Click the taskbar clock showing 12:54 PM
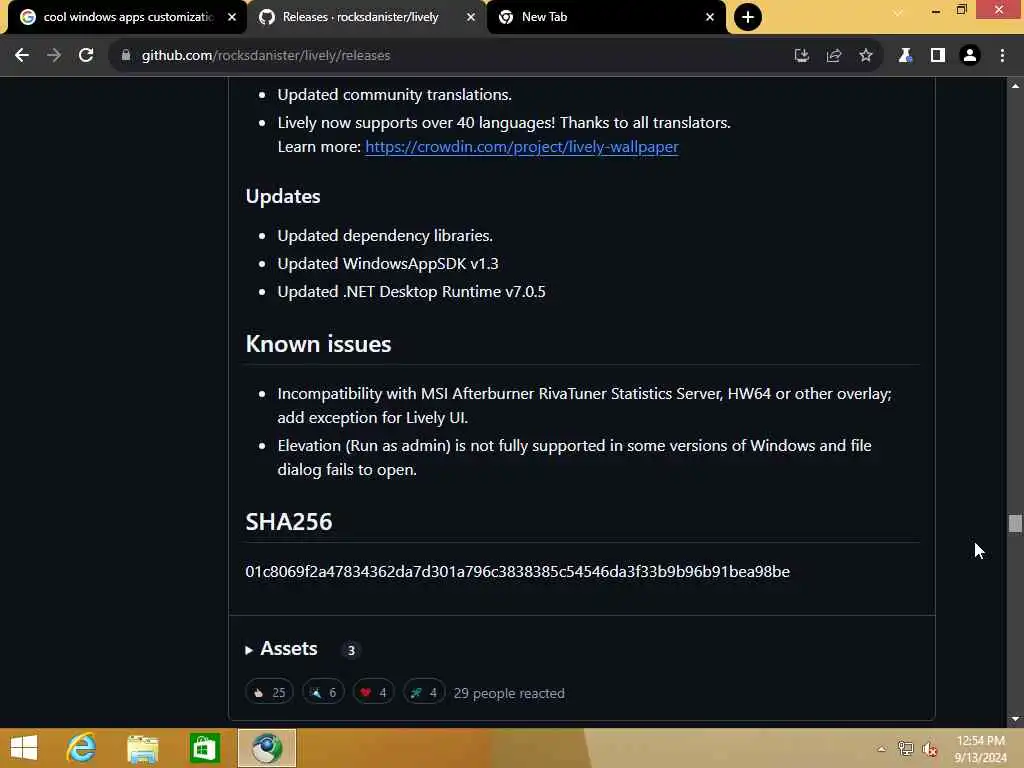This screenshot has width=1024, height=768. 980,748
